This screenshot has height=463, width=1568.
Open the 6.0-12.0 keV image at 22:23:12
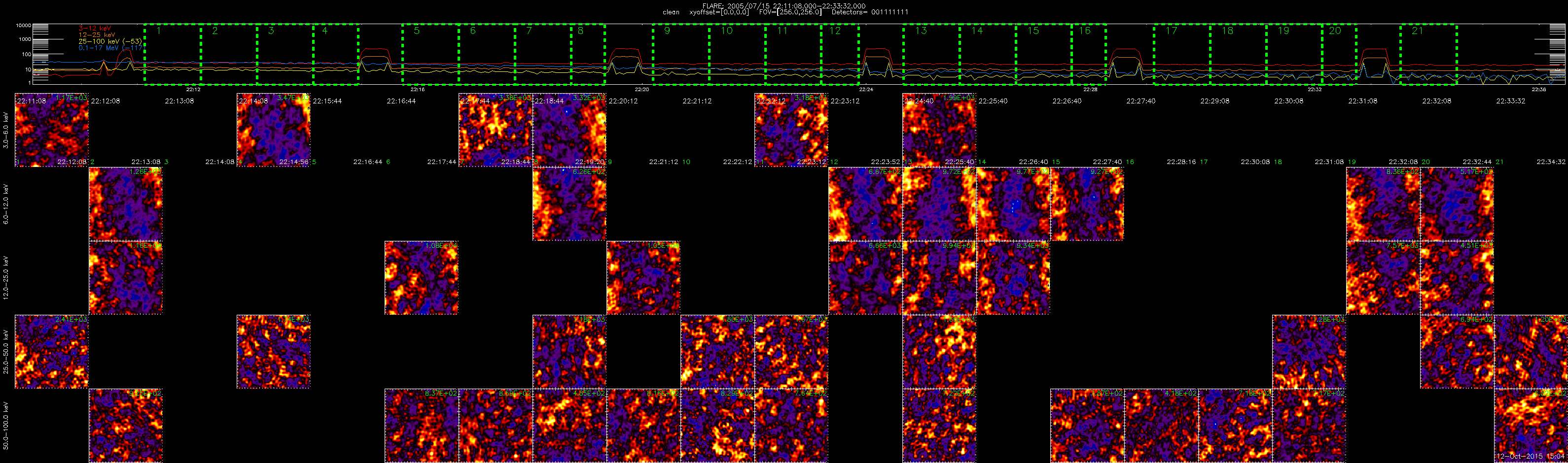(865, 204)
